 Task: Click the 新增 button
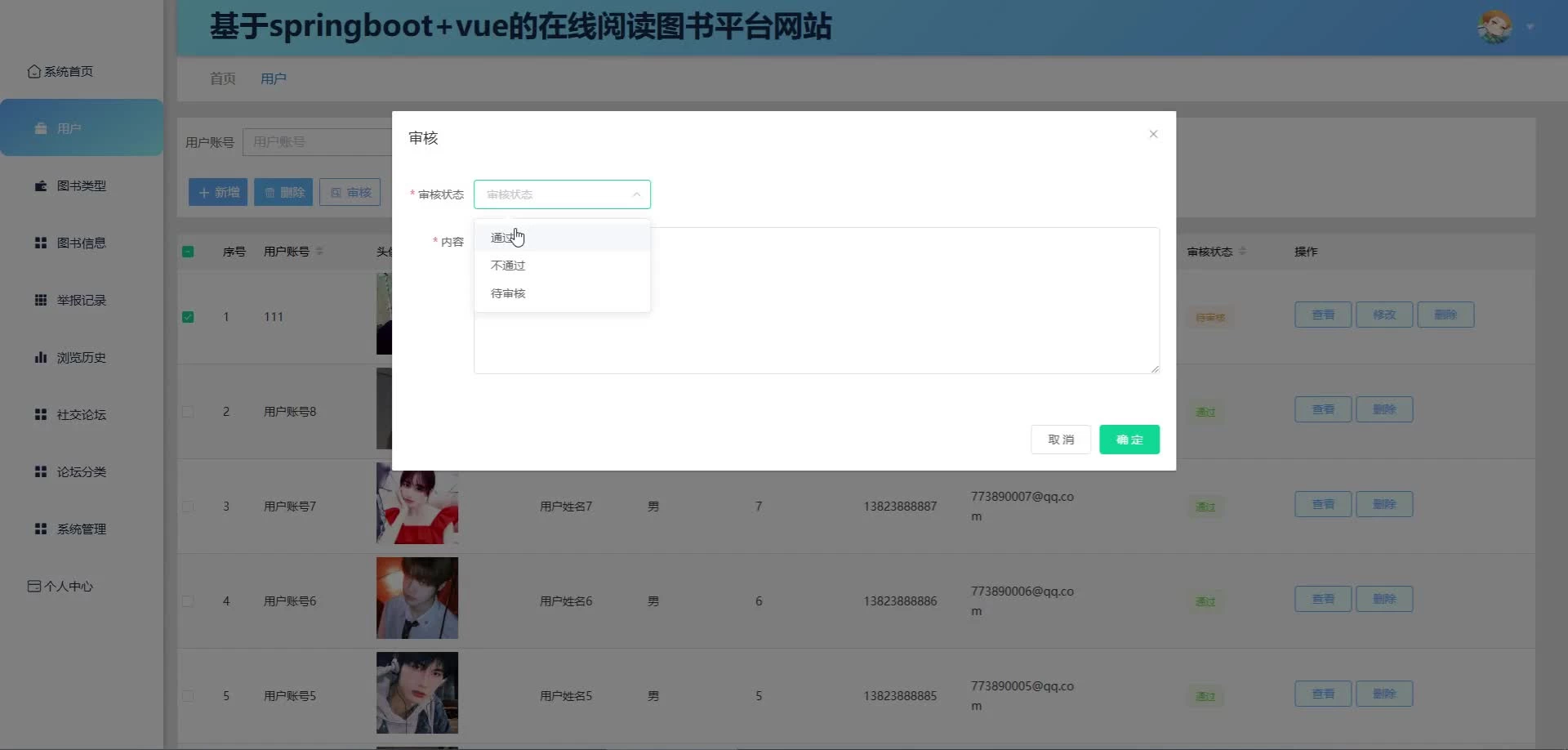click(x=218, y=192)
